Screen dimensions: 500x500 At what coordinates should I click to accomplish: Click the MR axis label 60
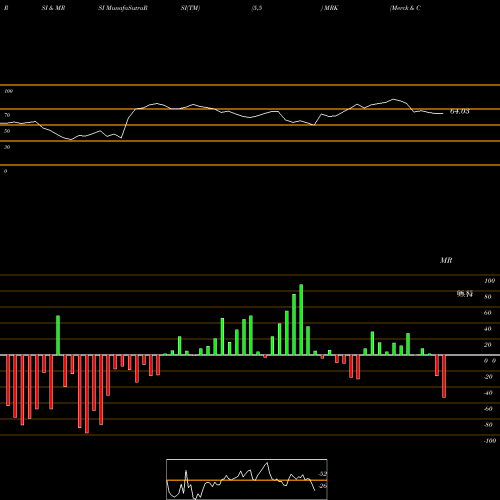click(x=488, y=313)
